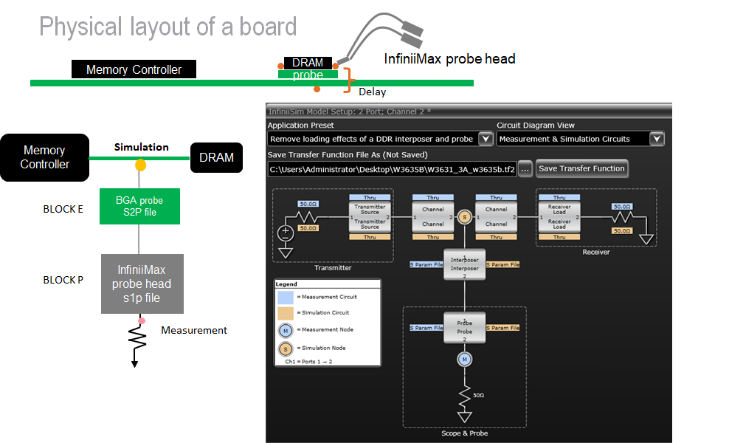729x443 pixels.
Task: Click the 50Ω scope termination resistor
Action: 464,396
